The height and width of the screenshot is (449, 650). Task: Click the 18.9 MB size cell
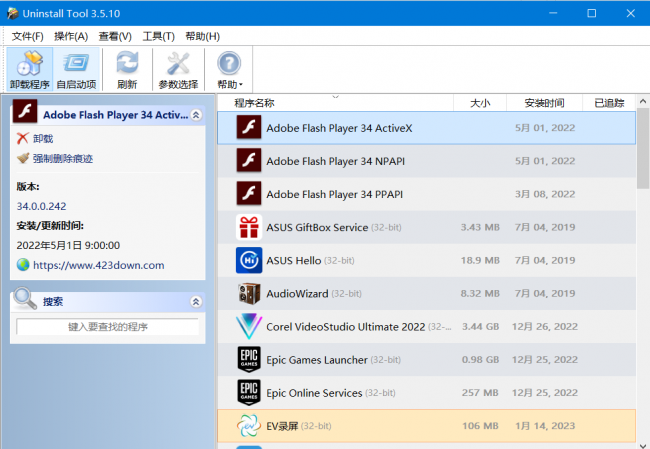pos(480,260)
